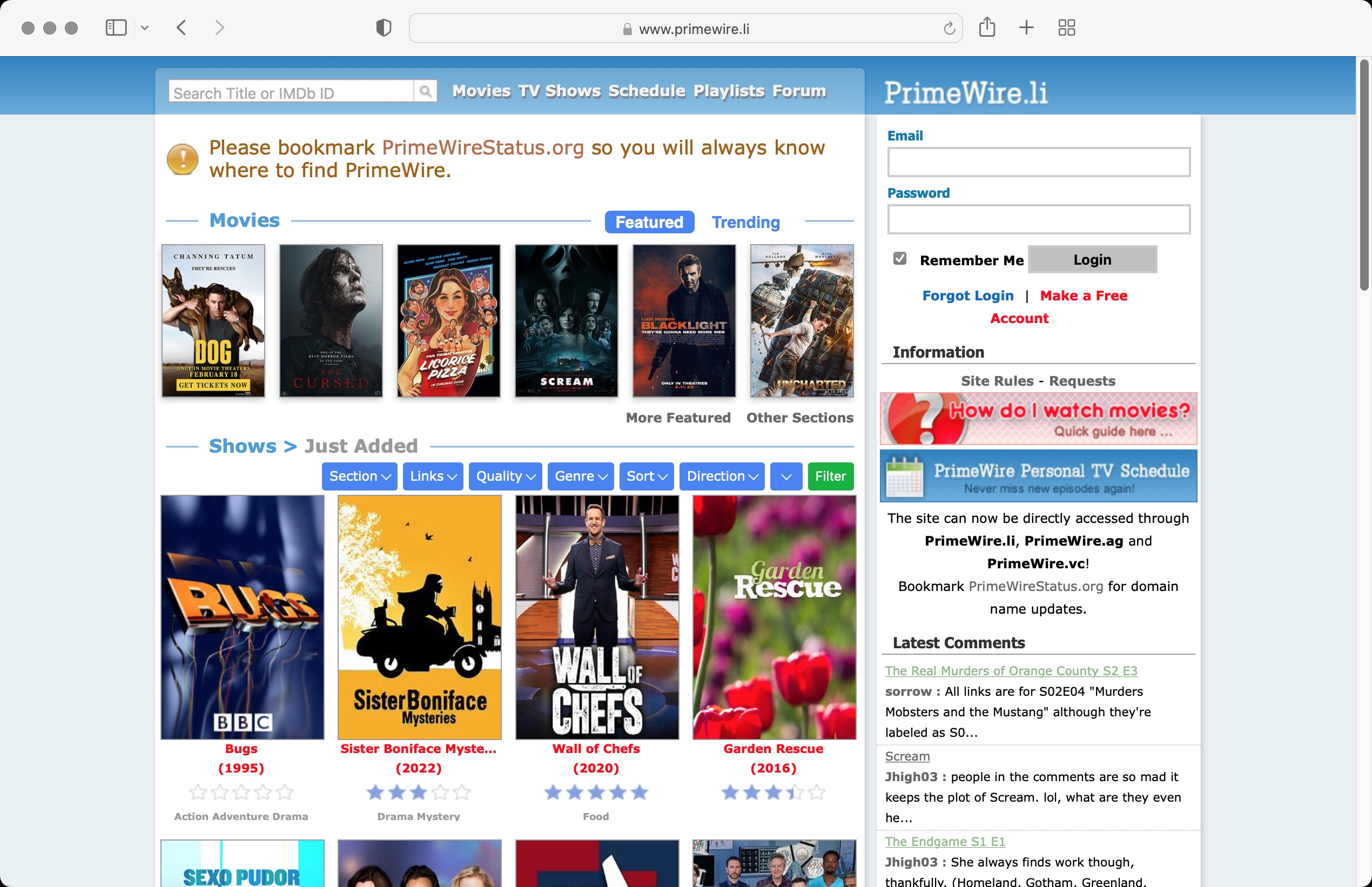Click the Email input field
This screenshot has width=1372, height=887.
pyautogui.click(x=1039, y=162)
